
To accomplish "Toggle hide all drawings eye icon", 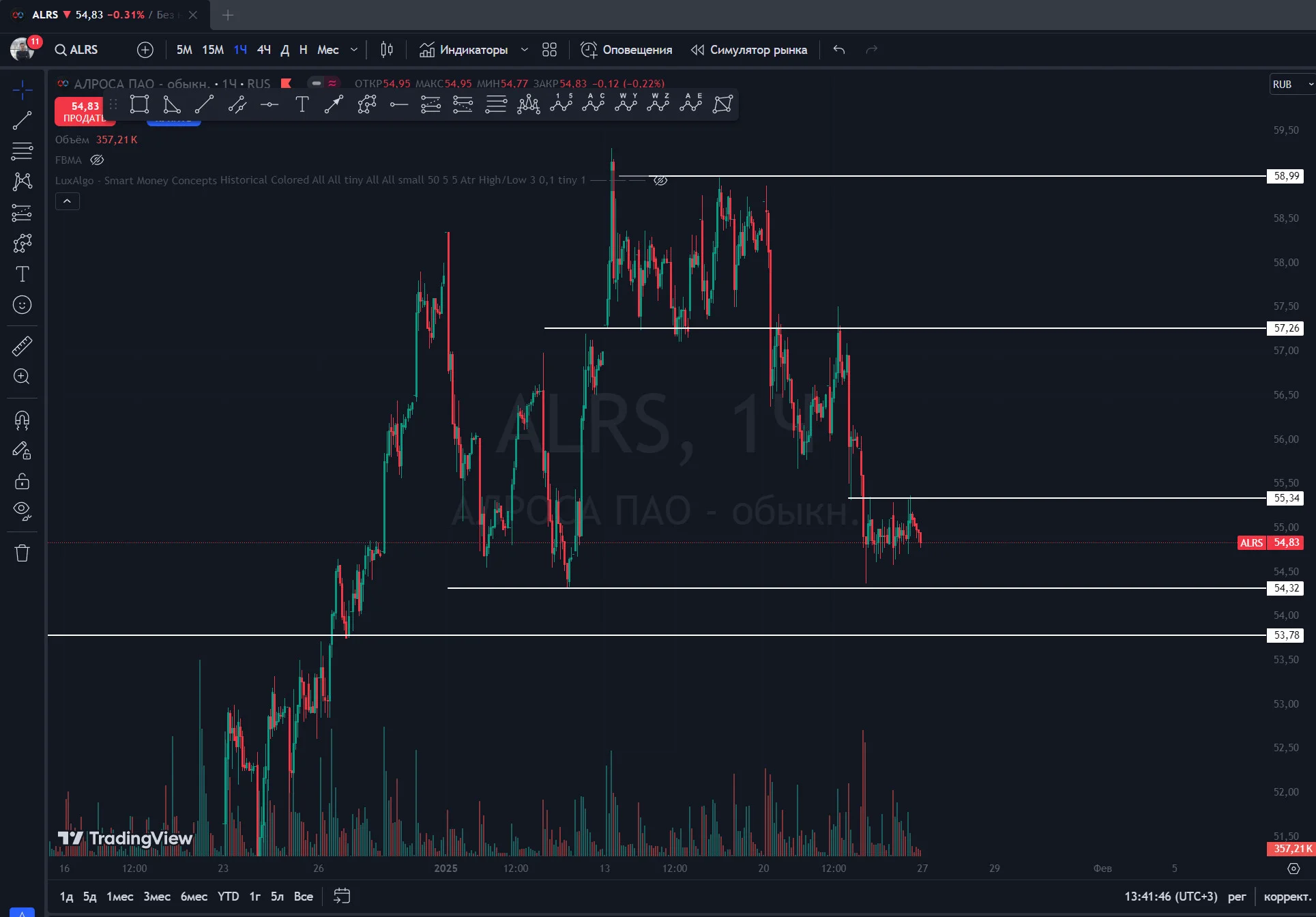I will pos(22,511).
